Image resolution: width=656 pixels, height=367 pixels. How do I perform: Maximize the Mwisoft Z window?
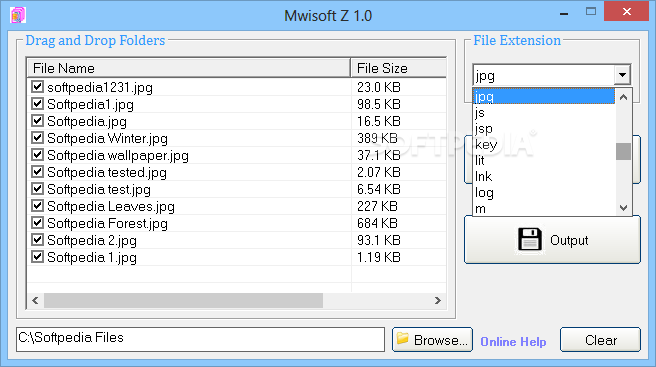click(x=591, y=12)
